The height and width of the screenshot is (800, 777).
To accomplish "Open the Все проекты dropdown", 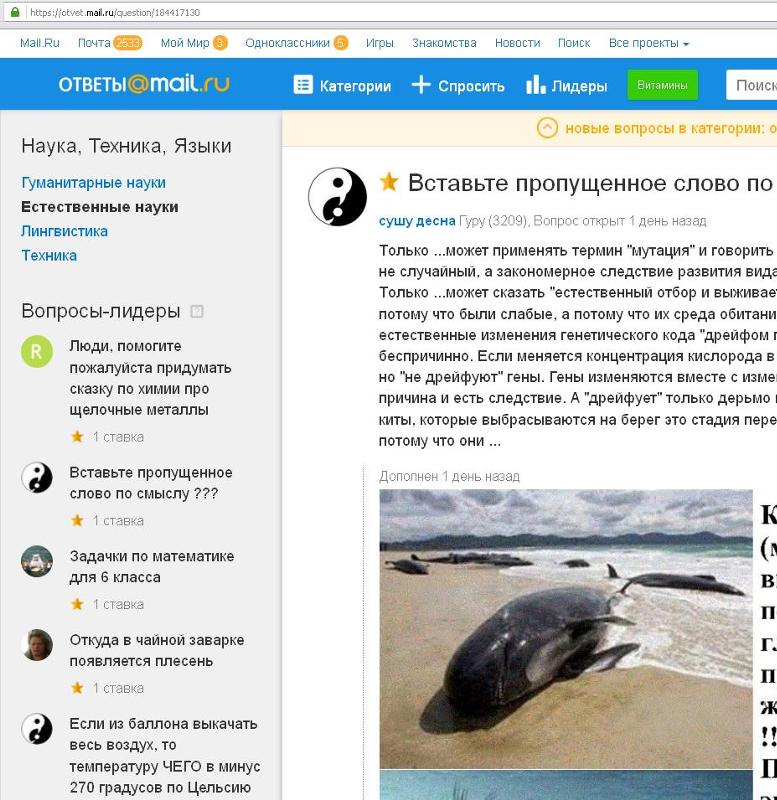I will tap(648, 43).
